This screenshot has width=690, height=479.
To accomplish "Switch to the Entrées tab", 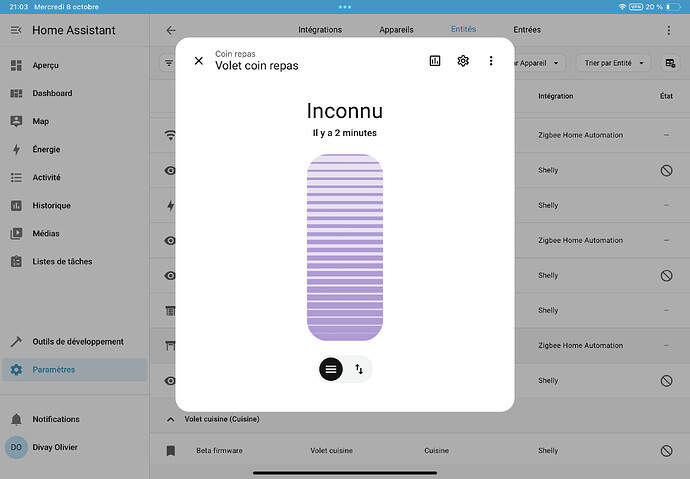I will 527,29.
